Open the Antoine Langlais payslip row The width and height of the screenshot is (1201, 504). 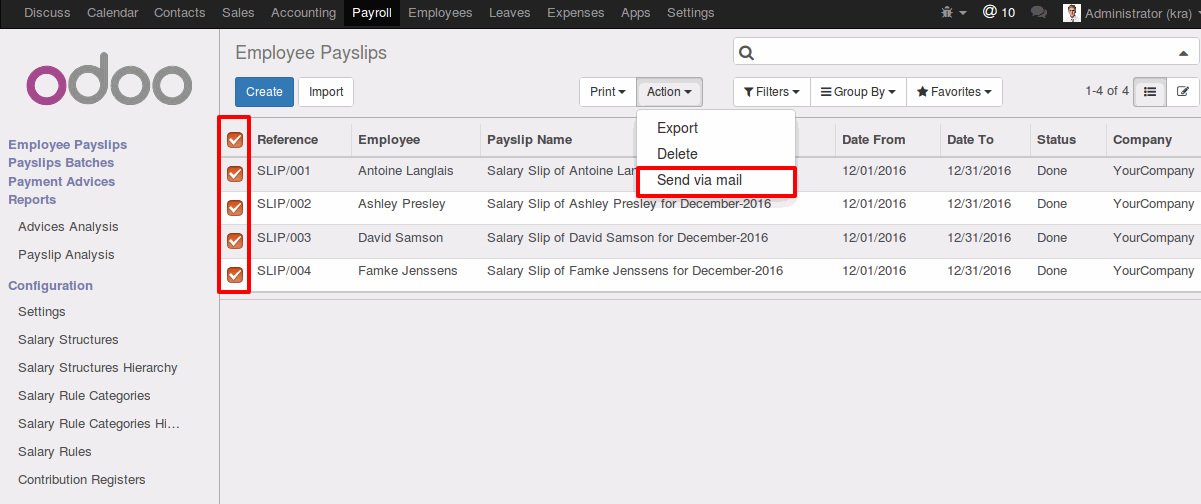click(710, 171)
